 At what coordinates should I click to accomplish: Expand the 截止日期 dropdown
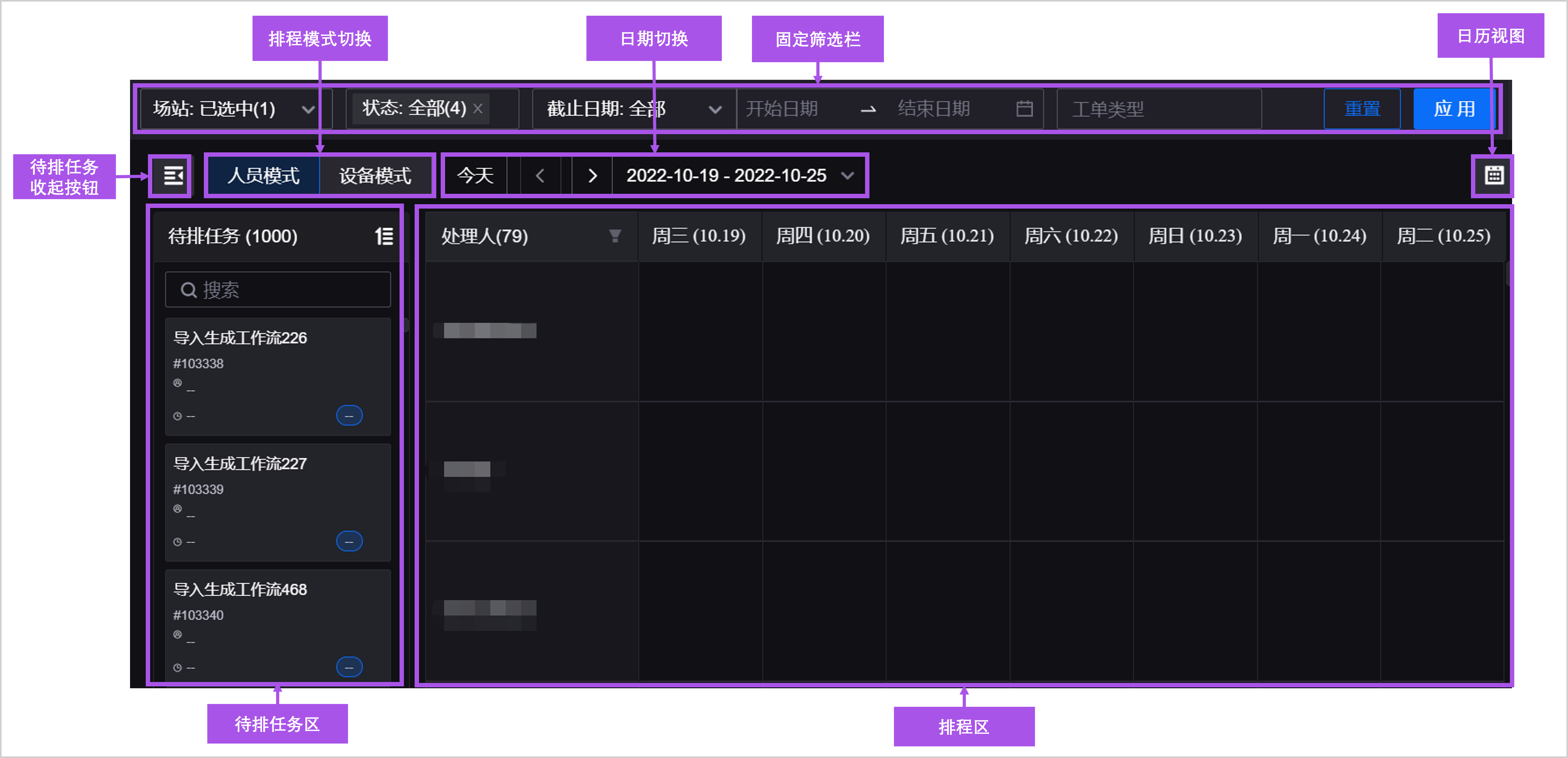716,109
